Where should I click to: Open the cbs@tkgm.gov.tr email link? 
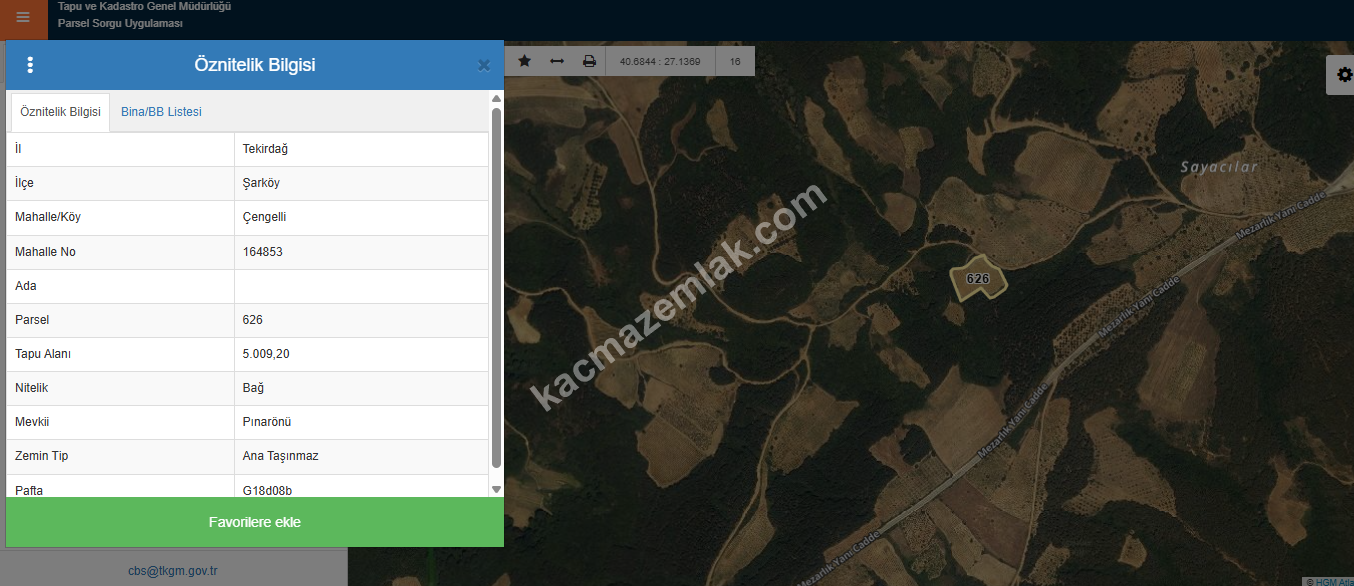173,572
